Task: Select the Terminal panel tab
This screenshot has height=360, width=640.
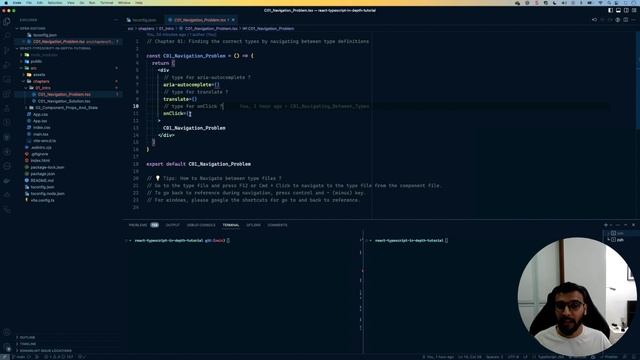Action: pyautogui.click(x=231, y=225)
